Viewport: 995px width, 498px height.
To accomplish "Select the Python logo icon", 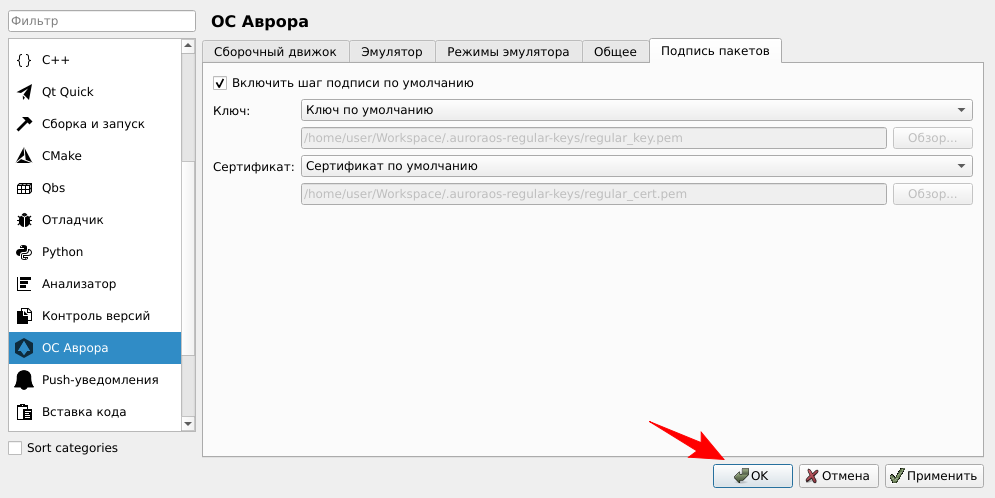I will coord(24,252).
